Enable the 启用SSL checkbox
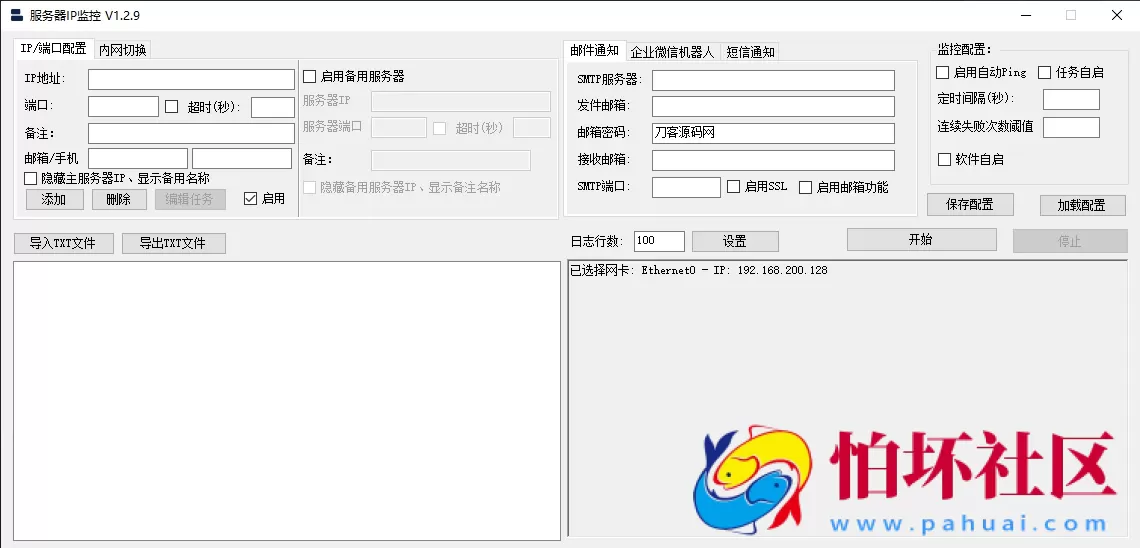The height and width of the screenshot is (548, 1140). [x=734, y=187]
